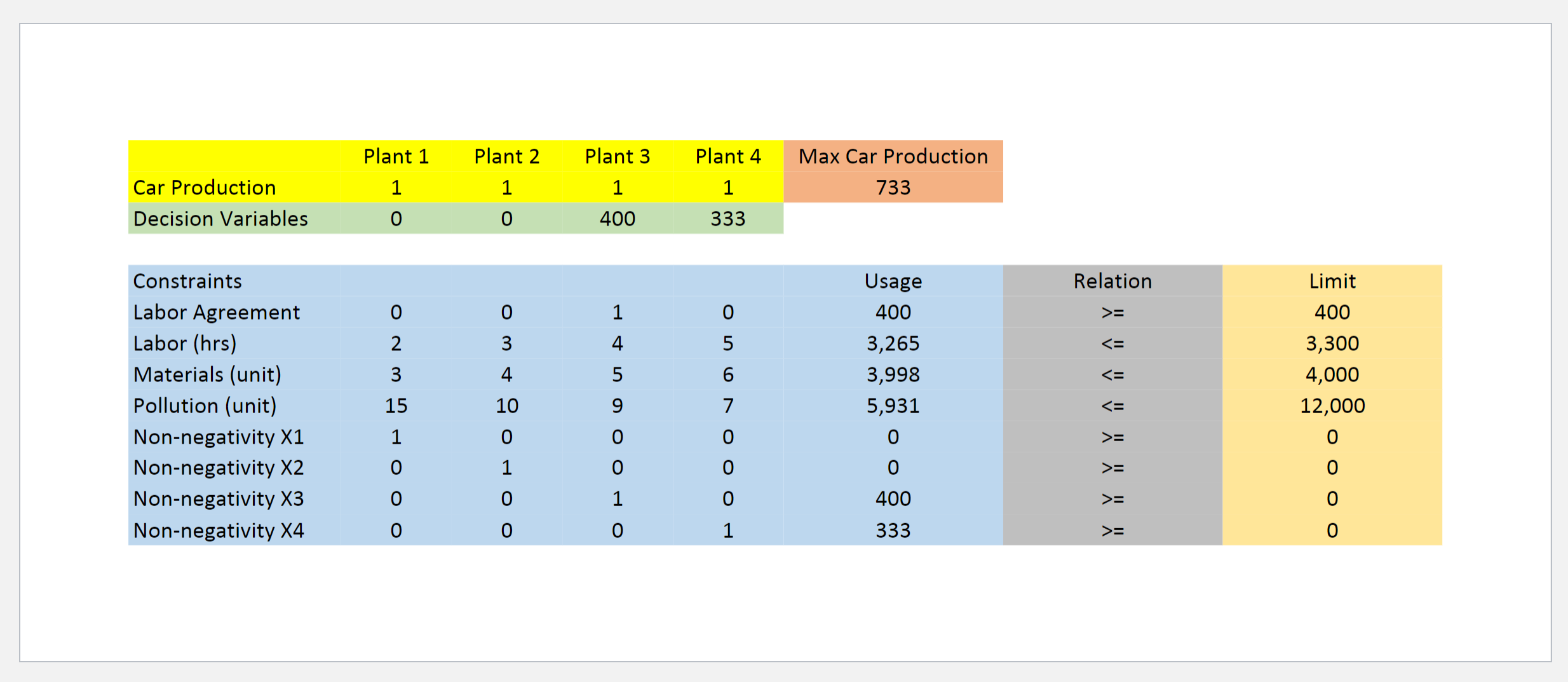
Task: Click the Usage column header
Action: coord(892,280)
